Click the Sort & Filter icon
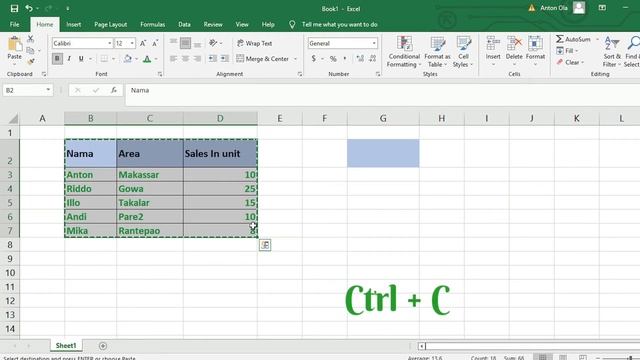Viewport: 640px width, 360px height. tap(612, 43)
